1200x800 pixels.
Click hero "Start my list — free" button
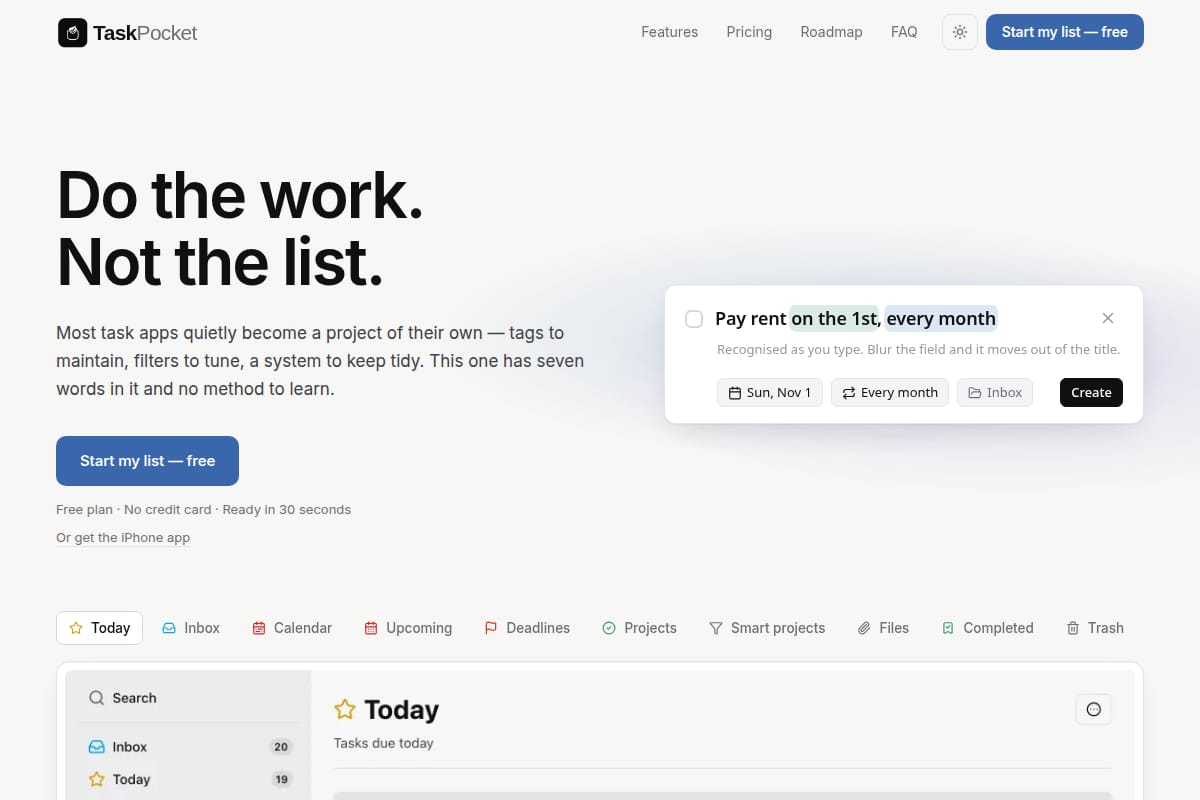(147, 461)
